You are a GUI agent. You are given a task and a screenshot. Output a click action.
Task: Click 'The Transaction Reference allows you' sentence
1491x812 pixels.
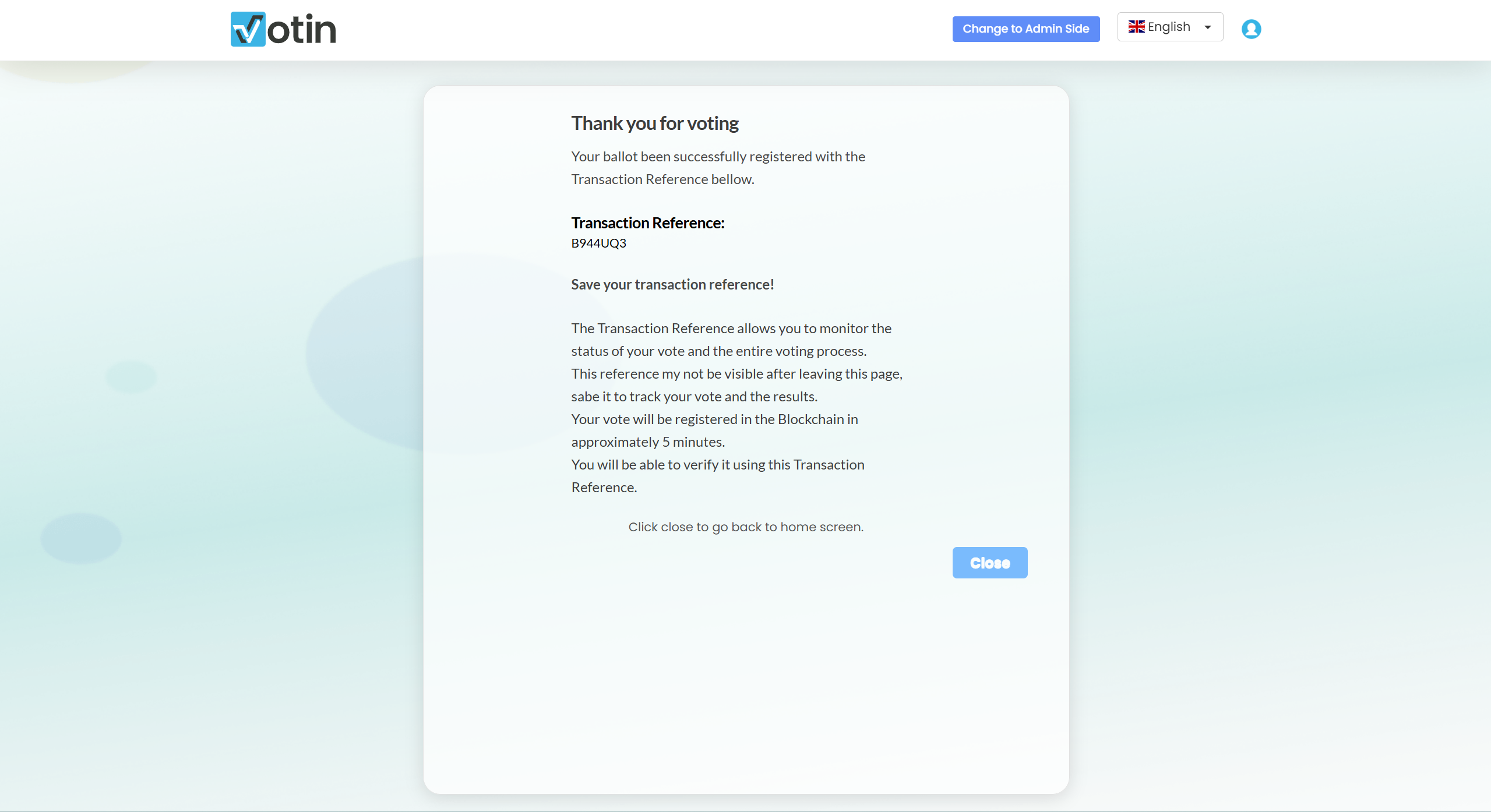coord(731,329)
